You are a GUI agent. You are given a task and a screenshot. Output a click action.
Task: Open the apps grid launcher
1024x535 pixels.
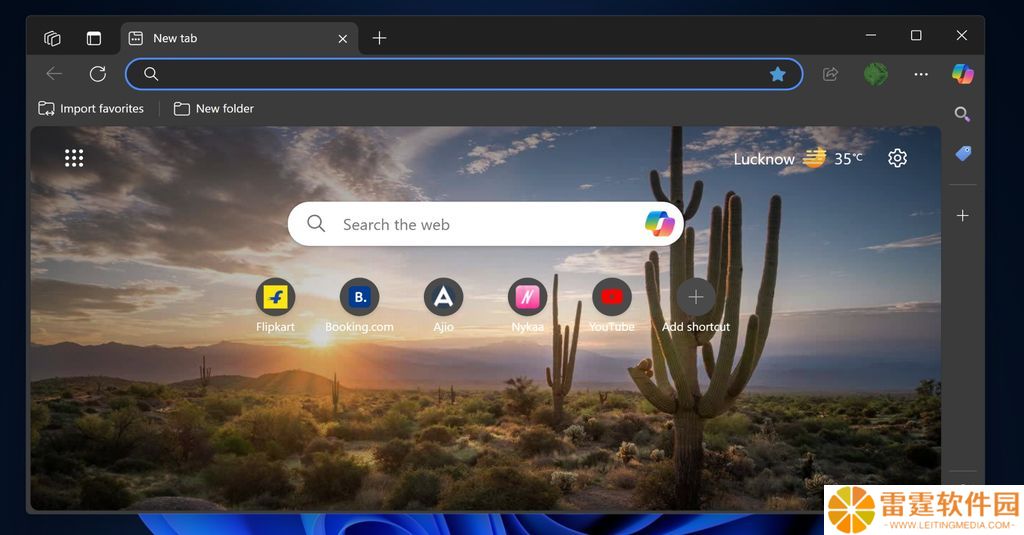74,158
